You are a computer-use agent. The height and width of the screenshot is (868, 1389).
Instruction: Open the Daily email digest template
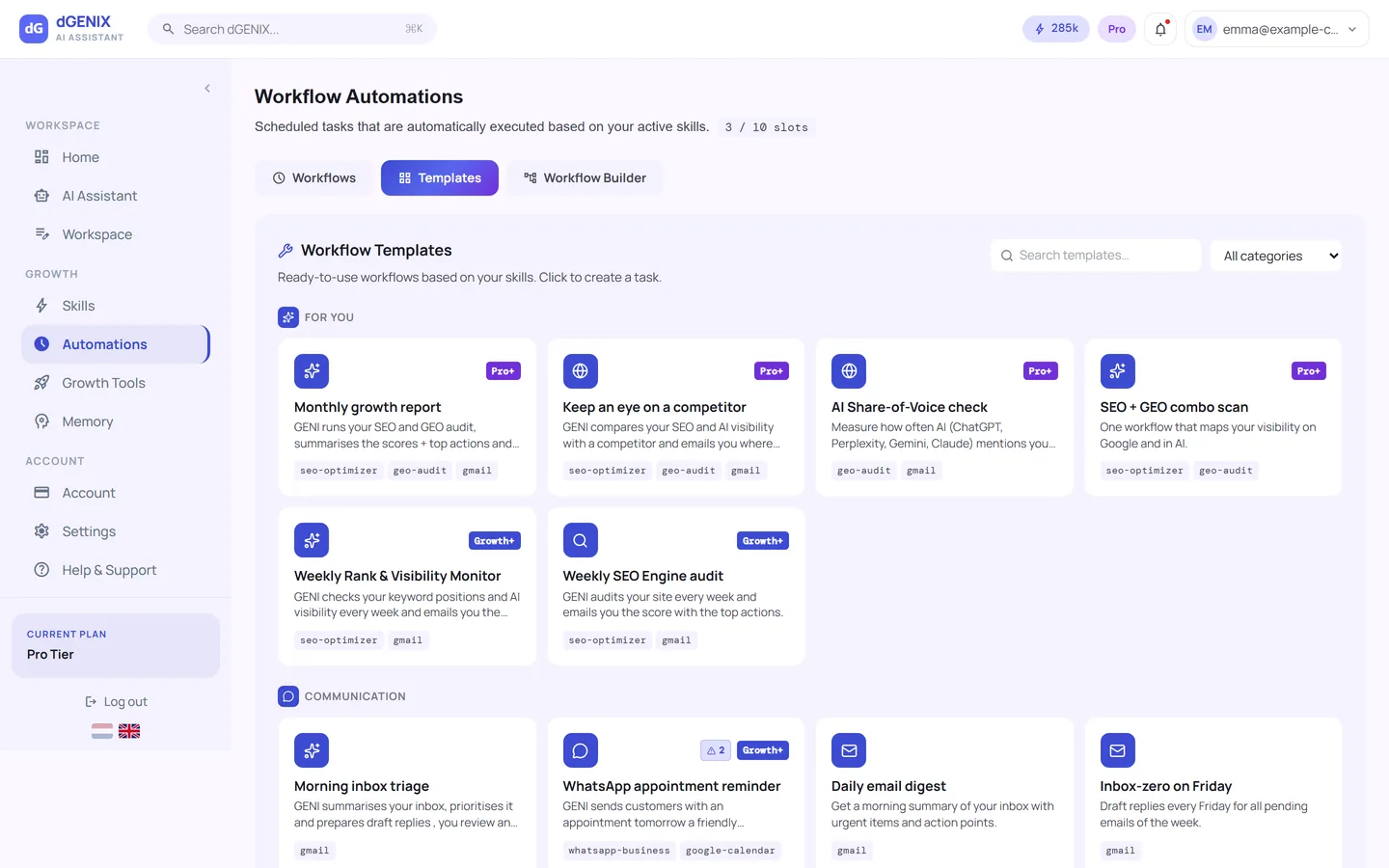tap(944, 793)
